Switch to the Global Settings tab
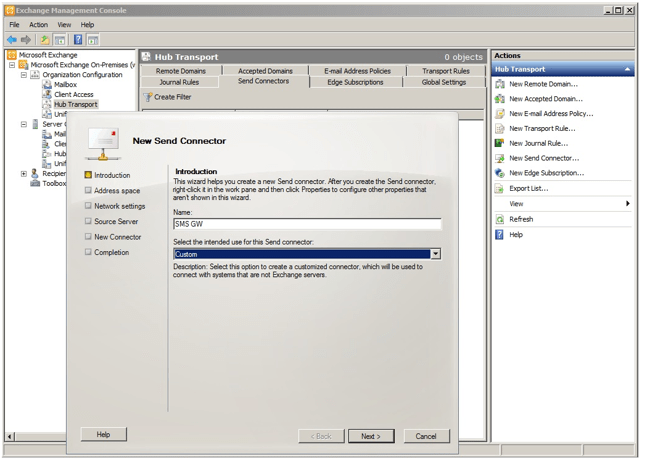This screenshot has width=650, height=463. tap(444, 82)
